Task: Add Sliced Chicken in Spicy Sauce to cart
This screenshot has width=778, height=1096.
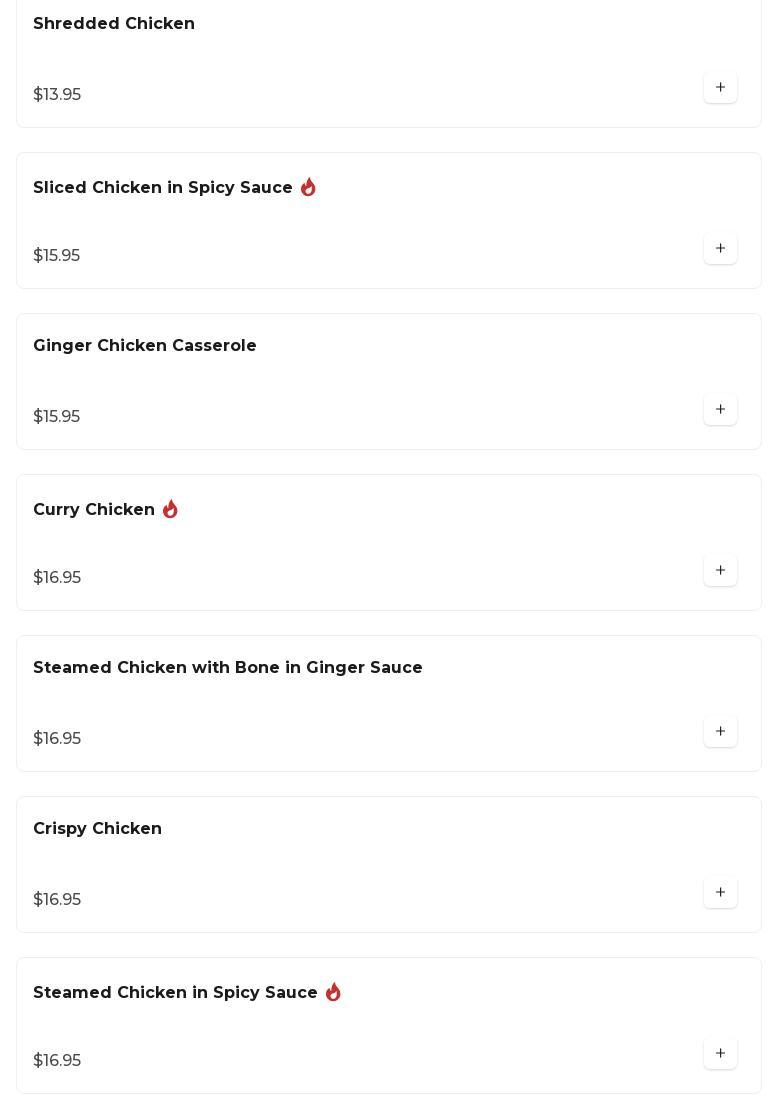Action: (720, 249)
